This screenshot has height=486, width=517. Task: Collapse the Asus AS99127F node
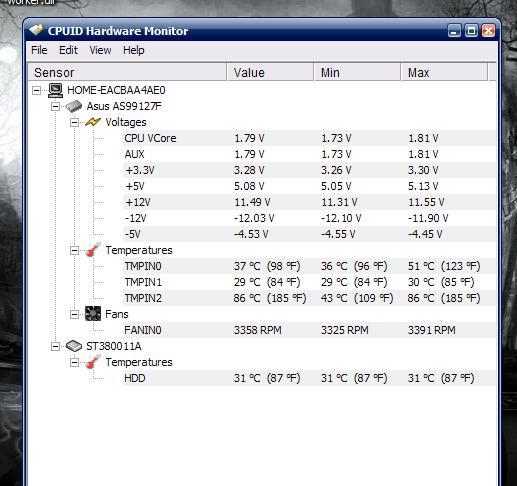pos(55,106)
